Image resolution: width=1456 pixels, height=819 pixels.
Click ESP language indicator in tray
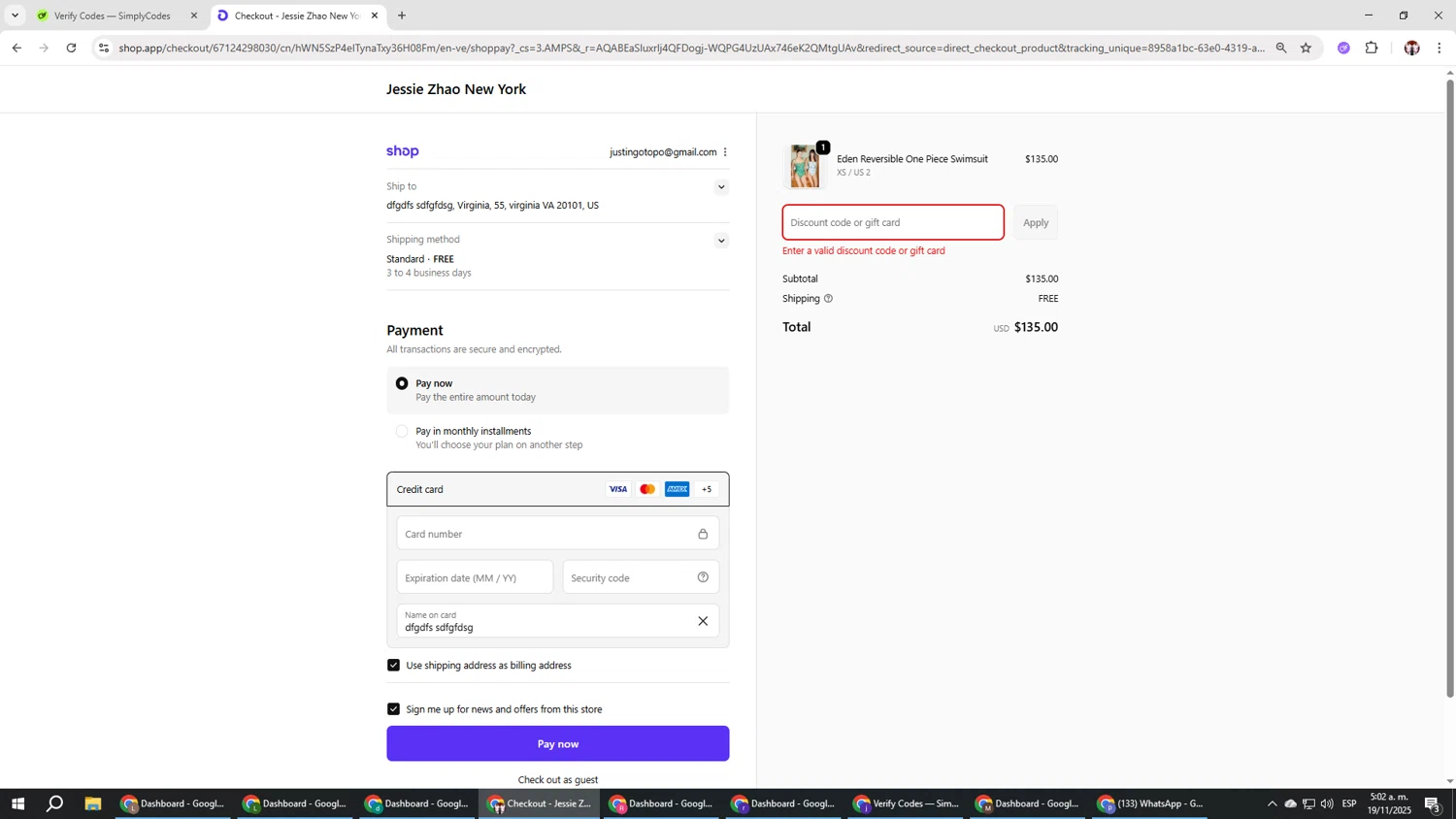[x=1349, y=803]
